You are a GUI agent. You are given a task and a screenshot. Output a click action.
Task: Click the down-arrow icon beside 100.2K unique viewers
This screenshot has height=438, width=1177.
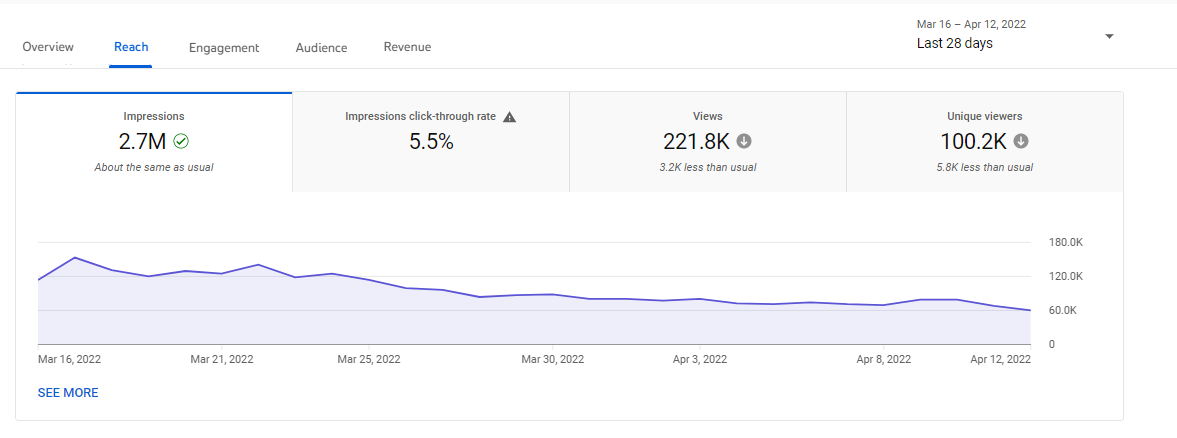[x=1021, y=142]
